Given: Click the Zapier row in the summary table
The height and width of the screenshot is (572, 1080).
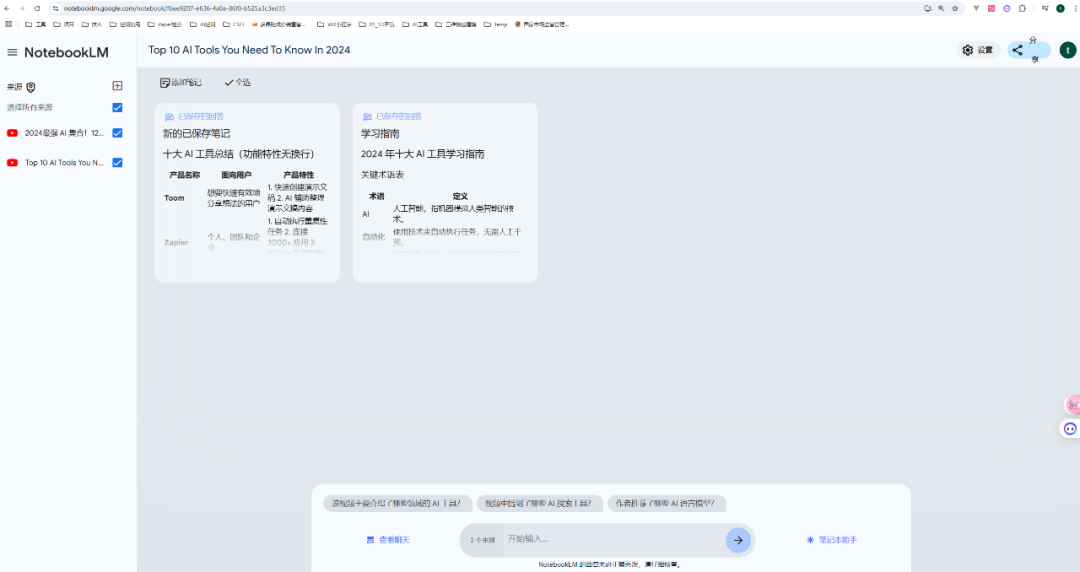Looking at the screenshot, I should coord(247,236).
